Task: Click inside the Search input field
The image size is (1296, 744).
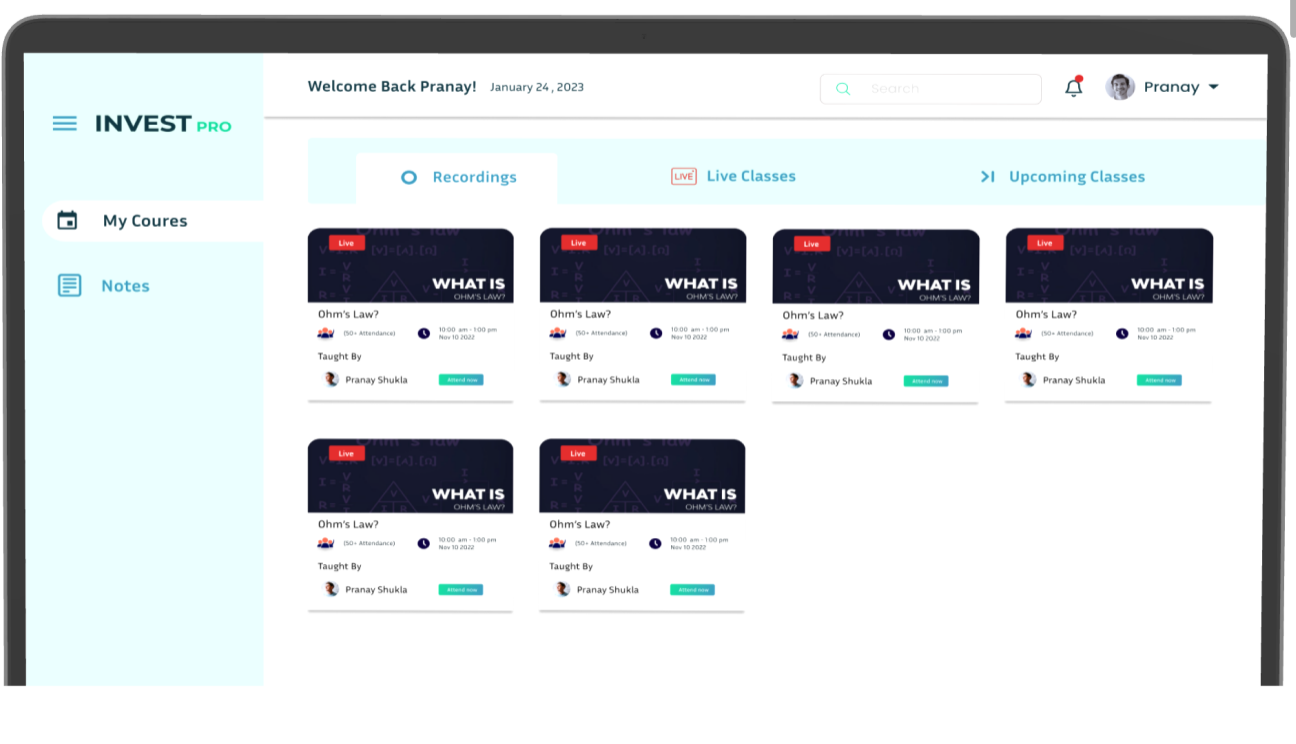Action: [x=940, y=89]
